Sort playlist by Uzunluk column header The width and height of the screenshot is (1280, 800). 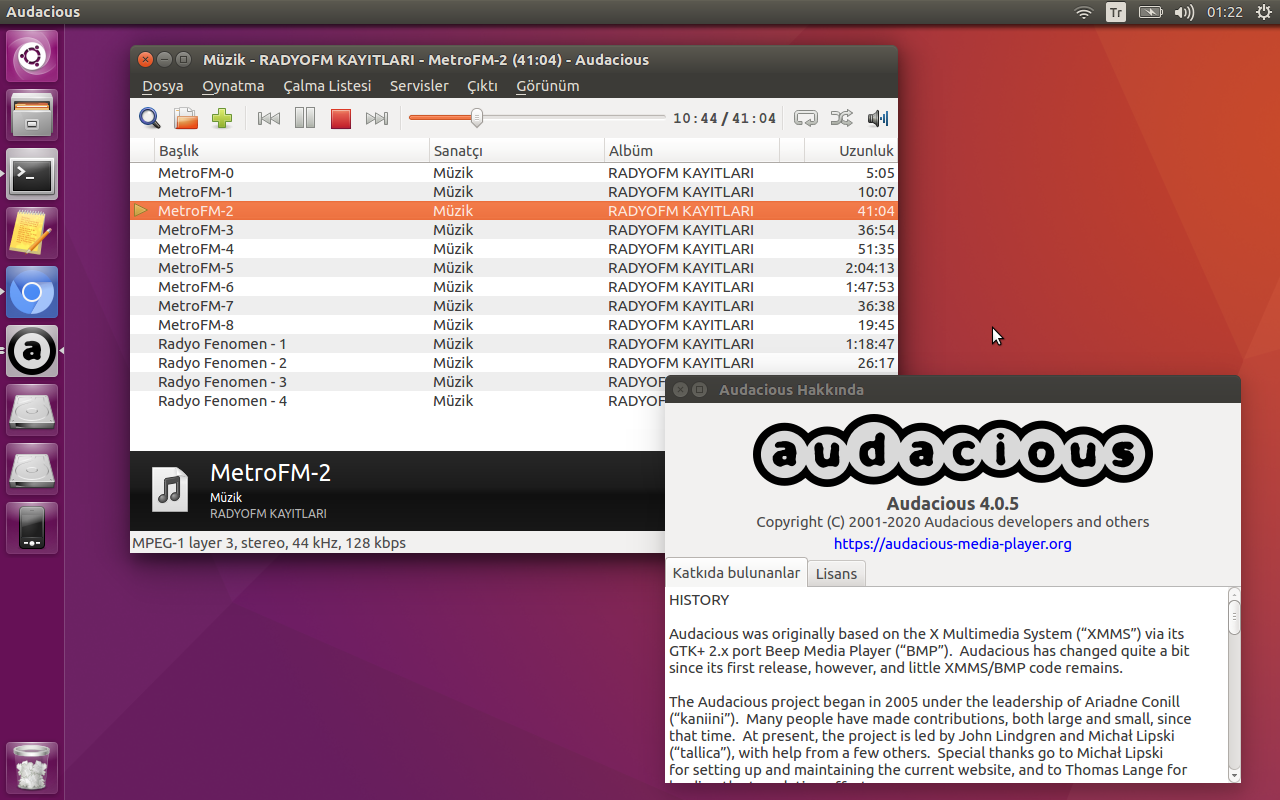point(851,151)
